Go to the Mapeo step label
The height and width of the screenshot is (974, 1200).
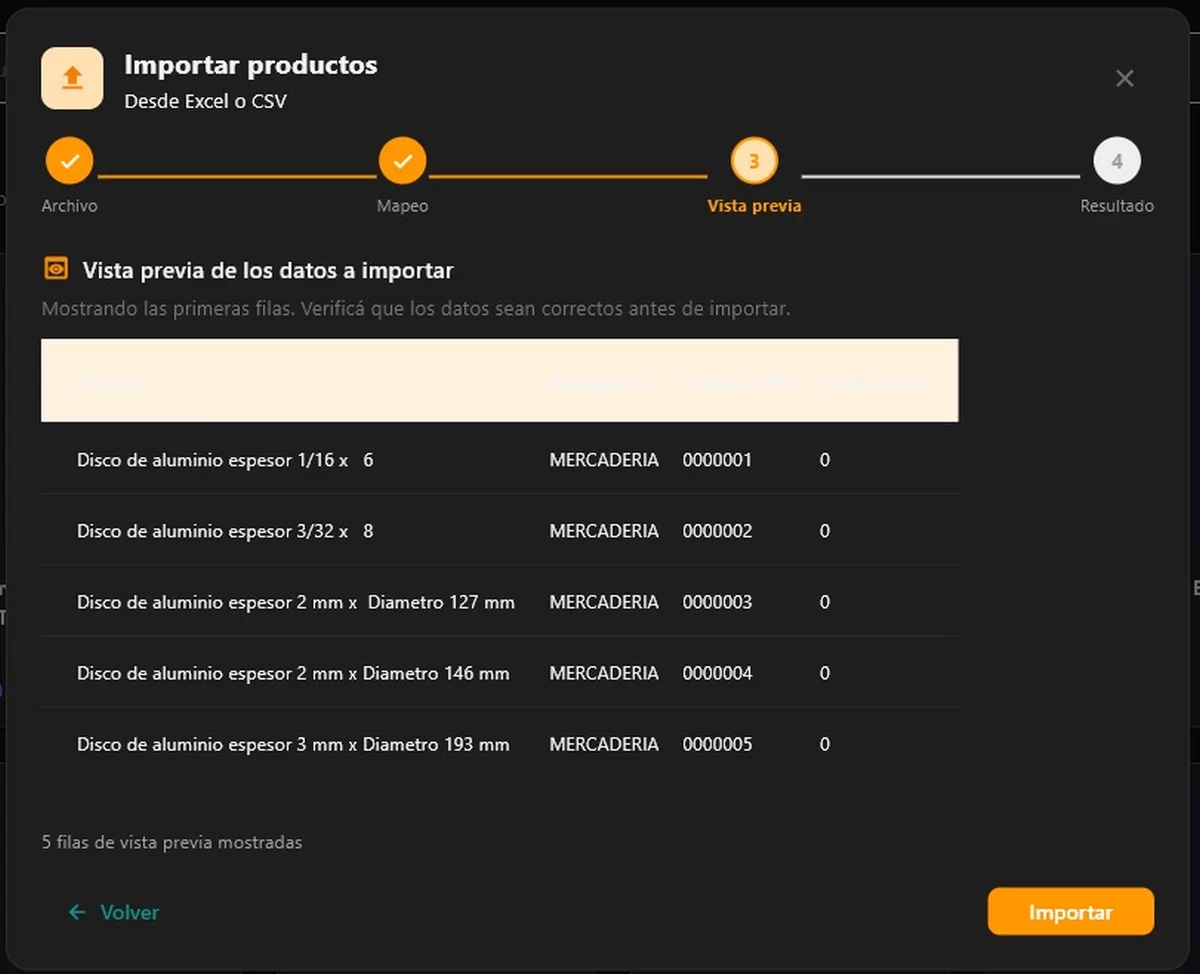(402, 206)
